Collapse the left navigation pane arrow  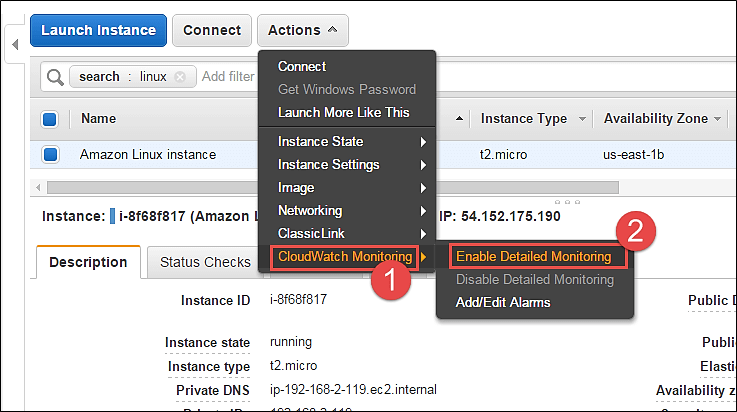click(15, 44)
